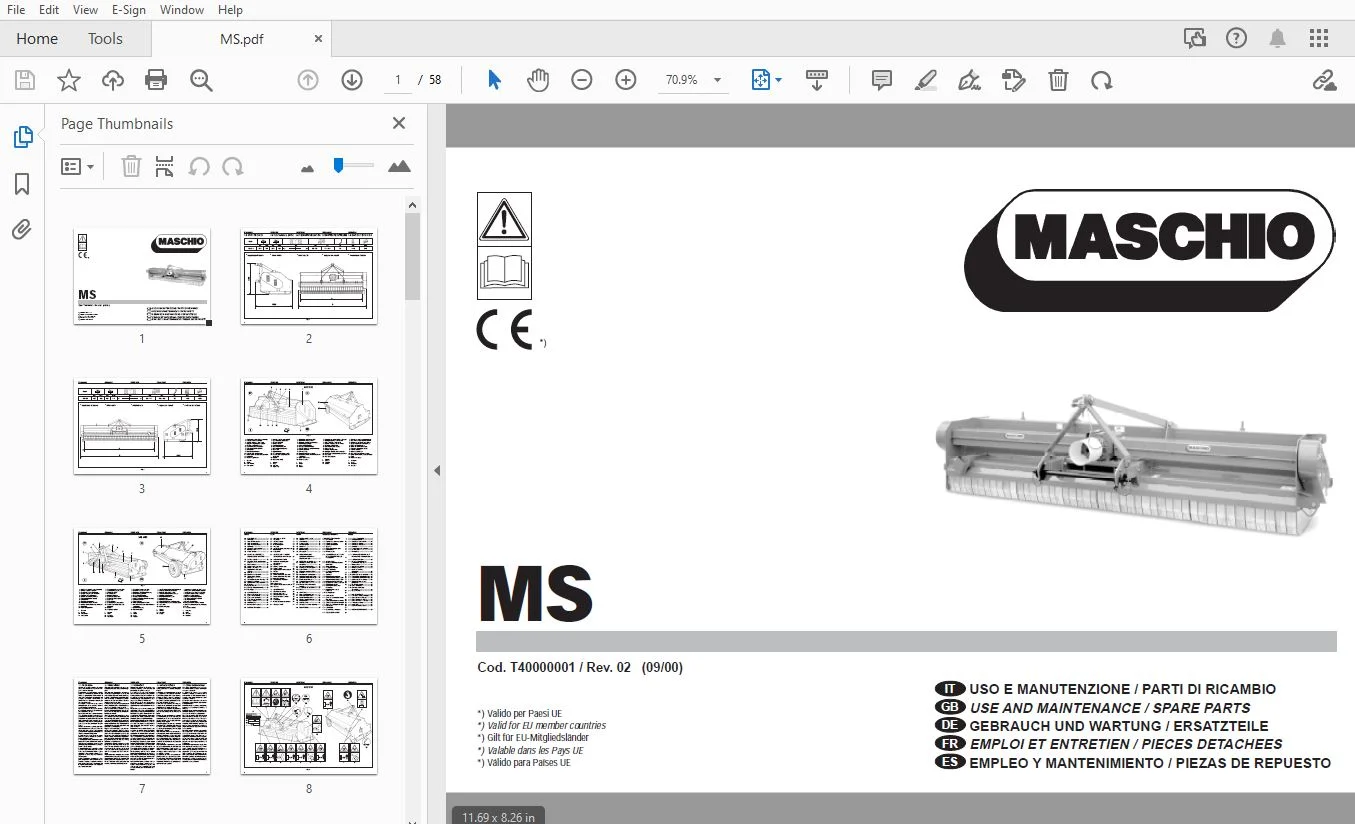Open the Help question mark icon

(x=1237, y=39)
